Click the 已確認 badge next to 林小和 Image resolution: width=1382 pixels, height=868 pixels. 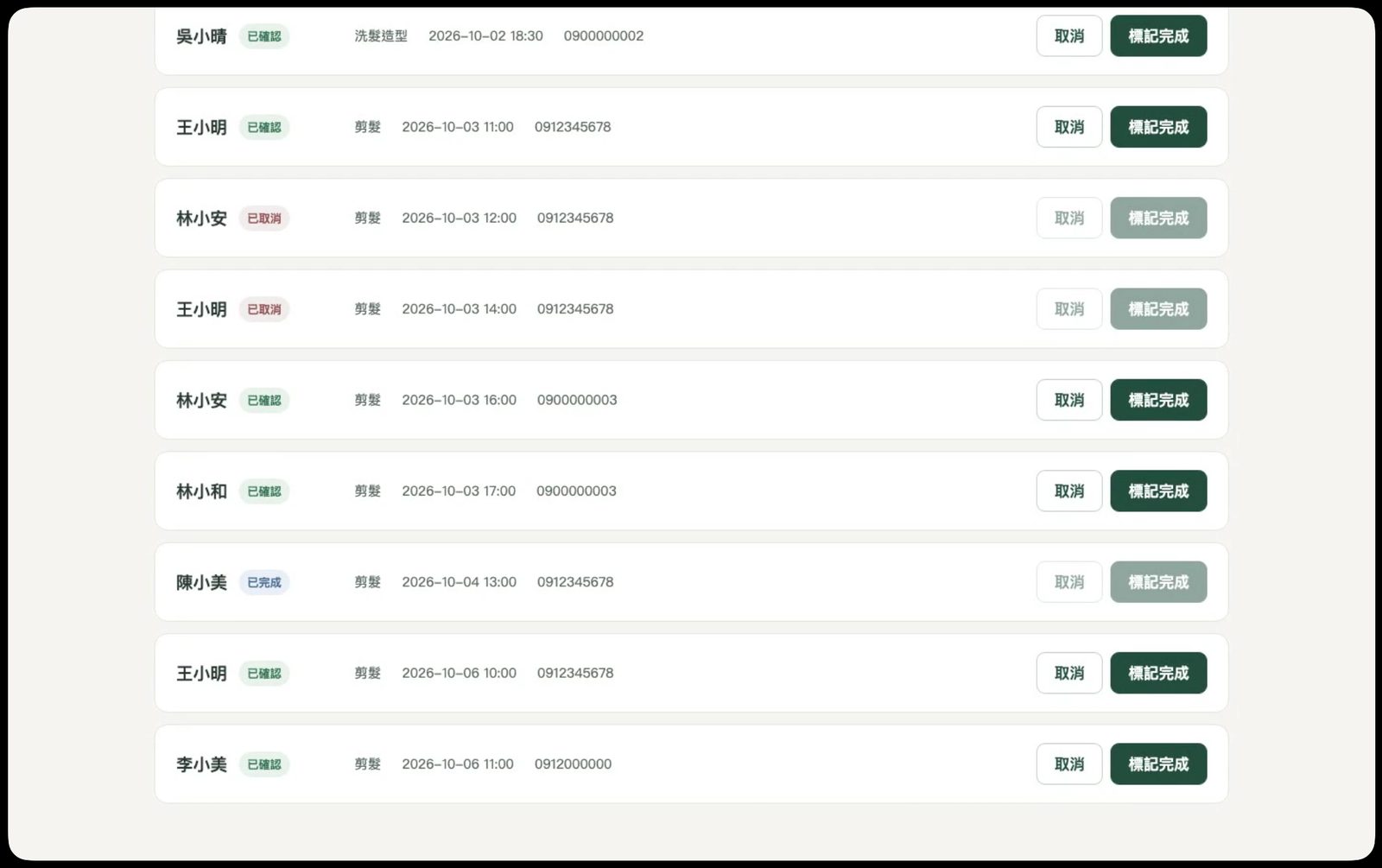264,491
